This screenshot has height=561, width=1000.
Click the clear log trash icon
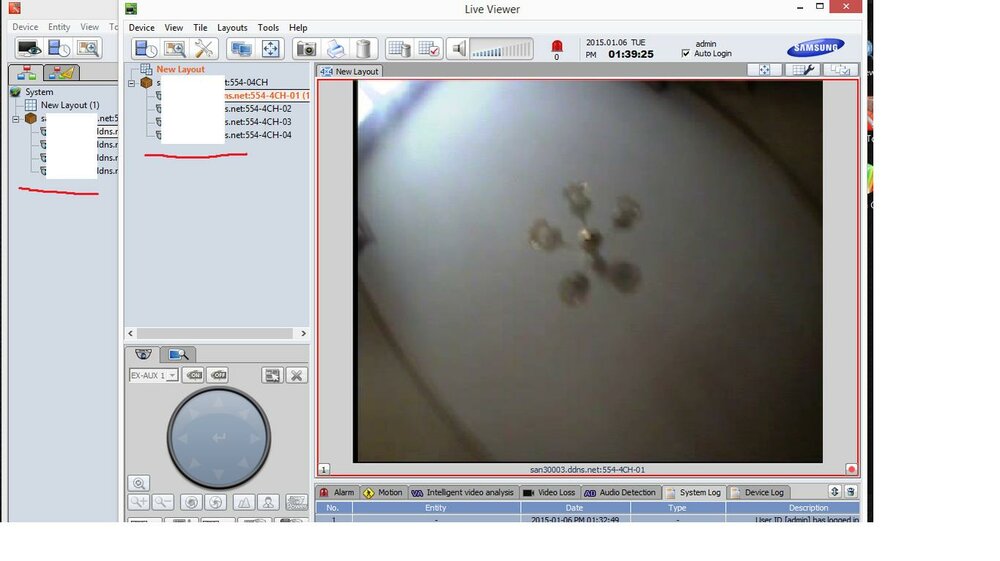click(x=851, y=492)
